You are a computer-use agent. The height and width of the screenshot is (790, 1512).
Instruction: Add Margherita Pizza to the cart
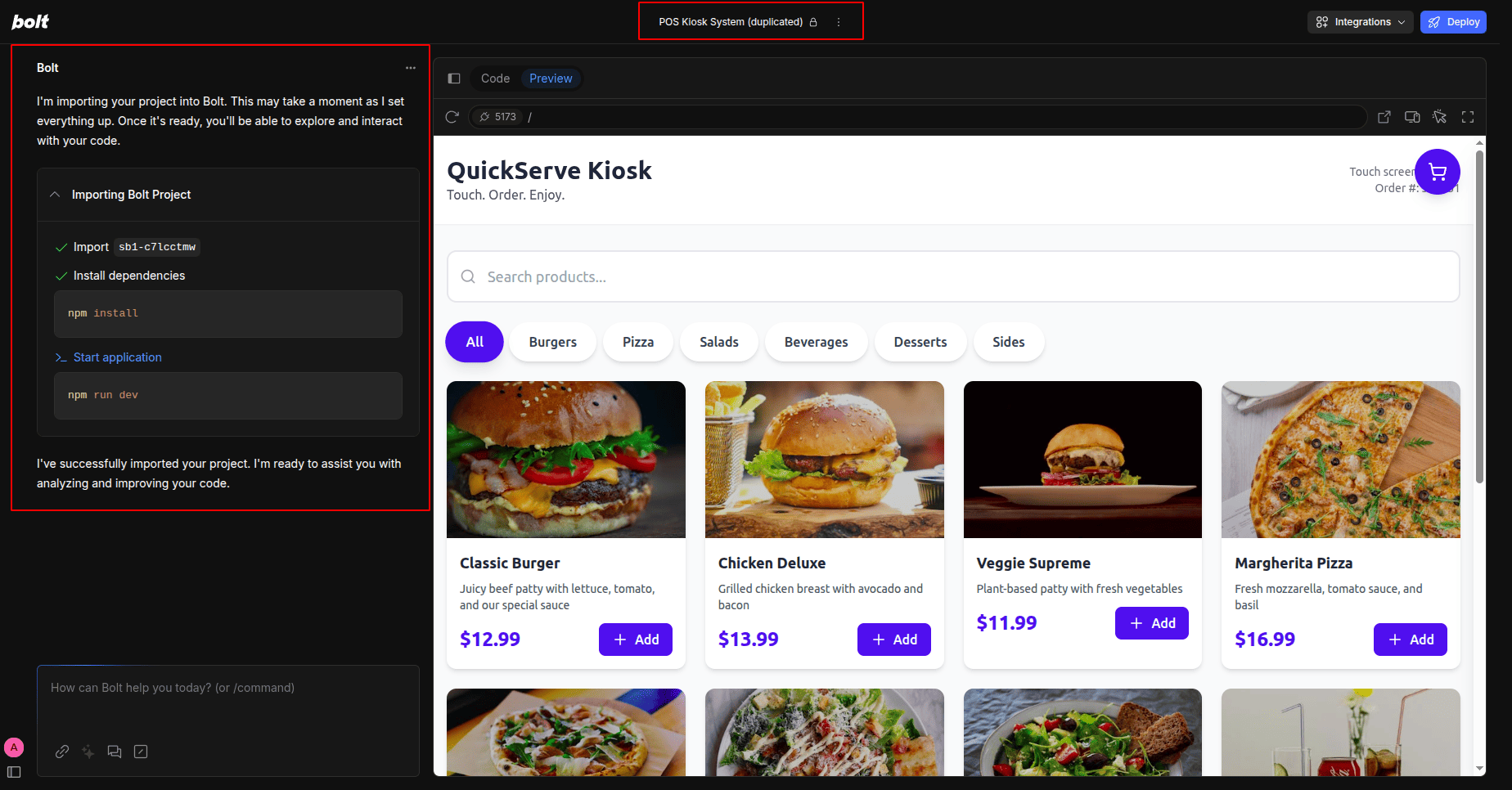1411,640
